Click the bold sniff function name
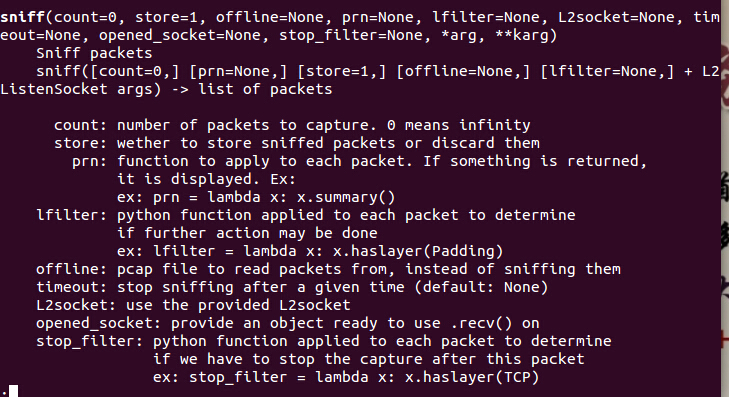Viewport: 729px width, 397px height. (x=22, y=17)
